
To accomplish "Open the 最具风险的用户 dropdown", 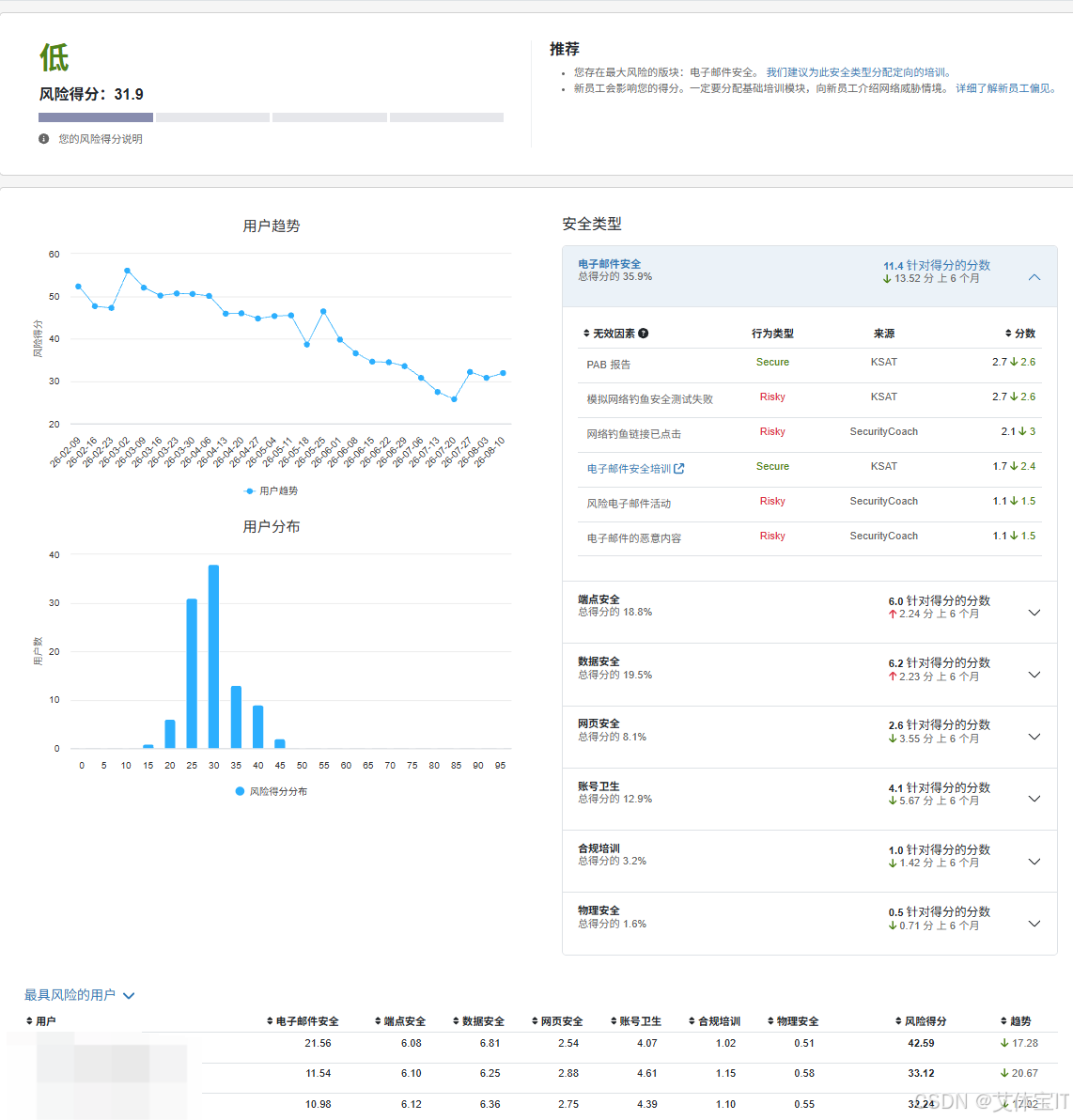I will click(x=79, y=995).
